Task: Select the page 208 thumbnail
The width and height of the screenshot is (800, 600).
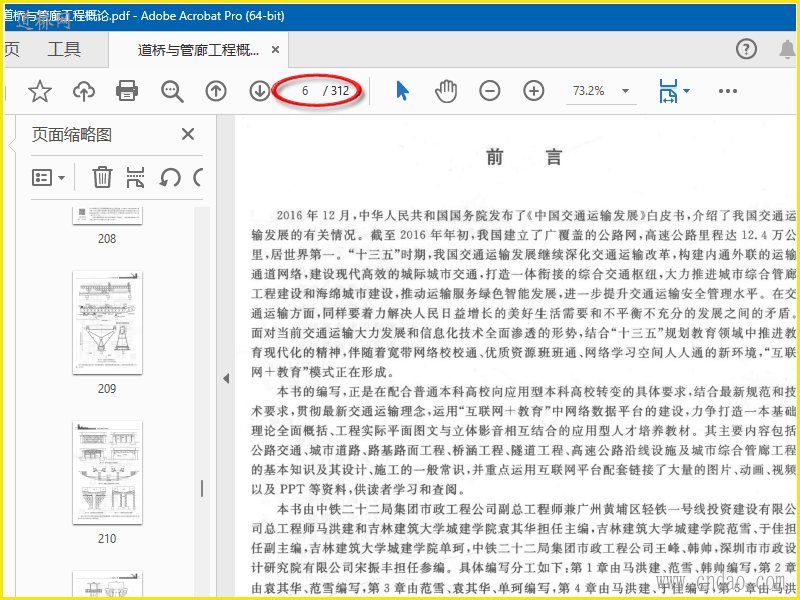Action: 107,216
